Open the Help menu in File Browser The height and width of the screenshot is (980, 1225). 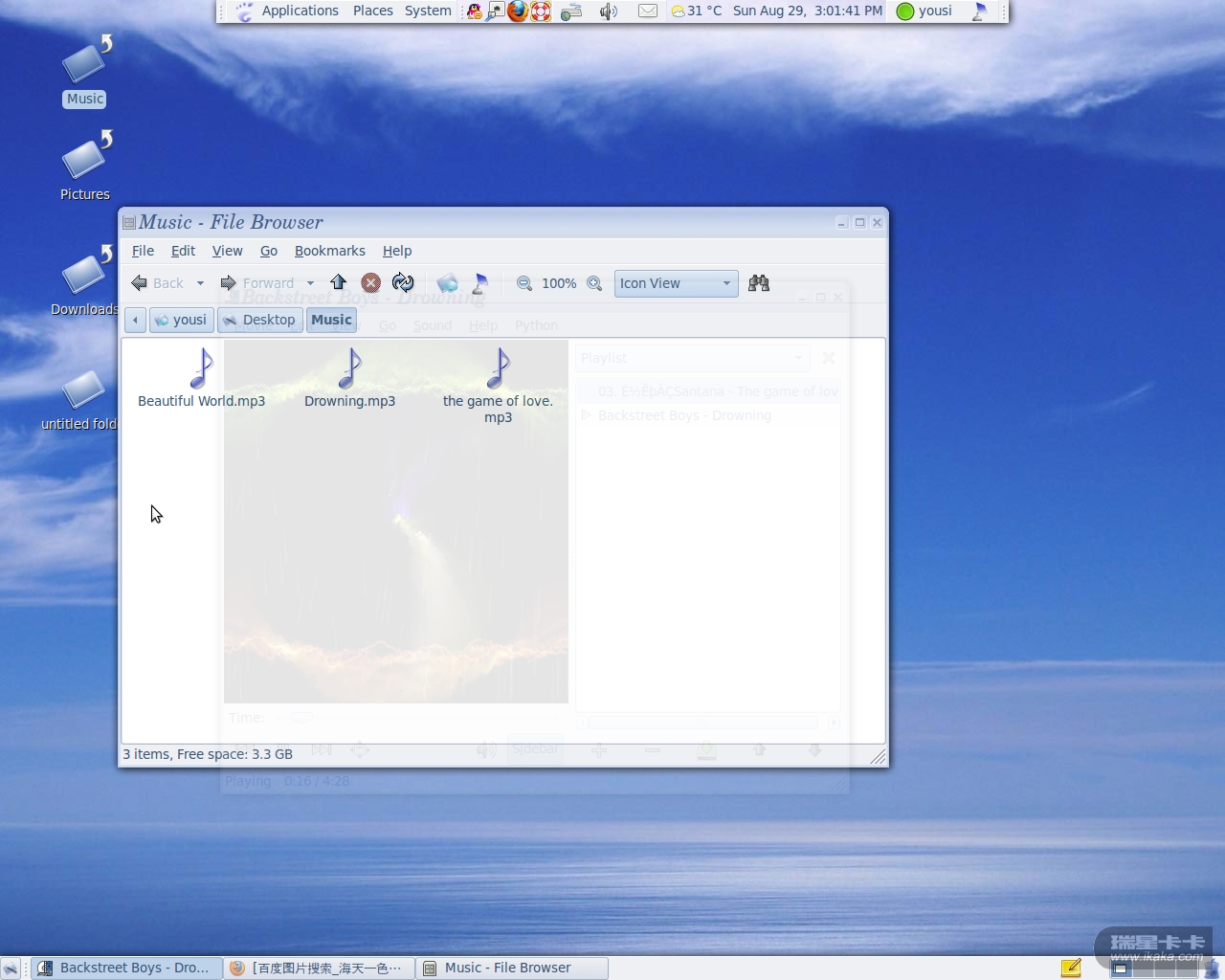[397, 251]
